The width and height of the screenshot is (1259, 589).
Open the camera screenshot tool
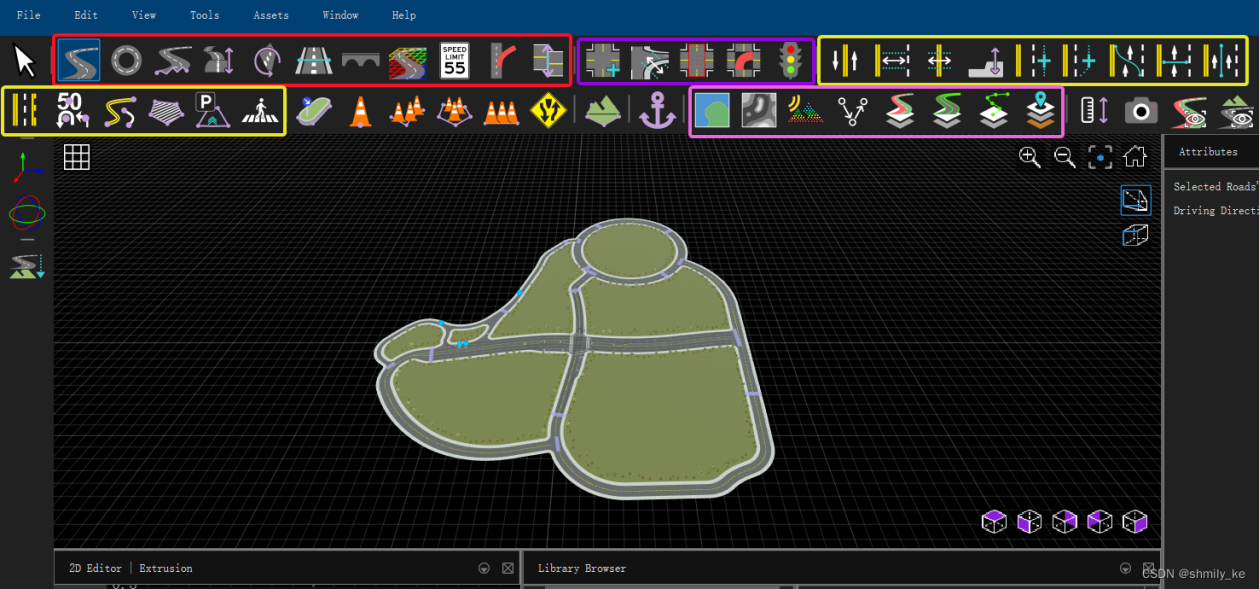tap(1141, 111)
